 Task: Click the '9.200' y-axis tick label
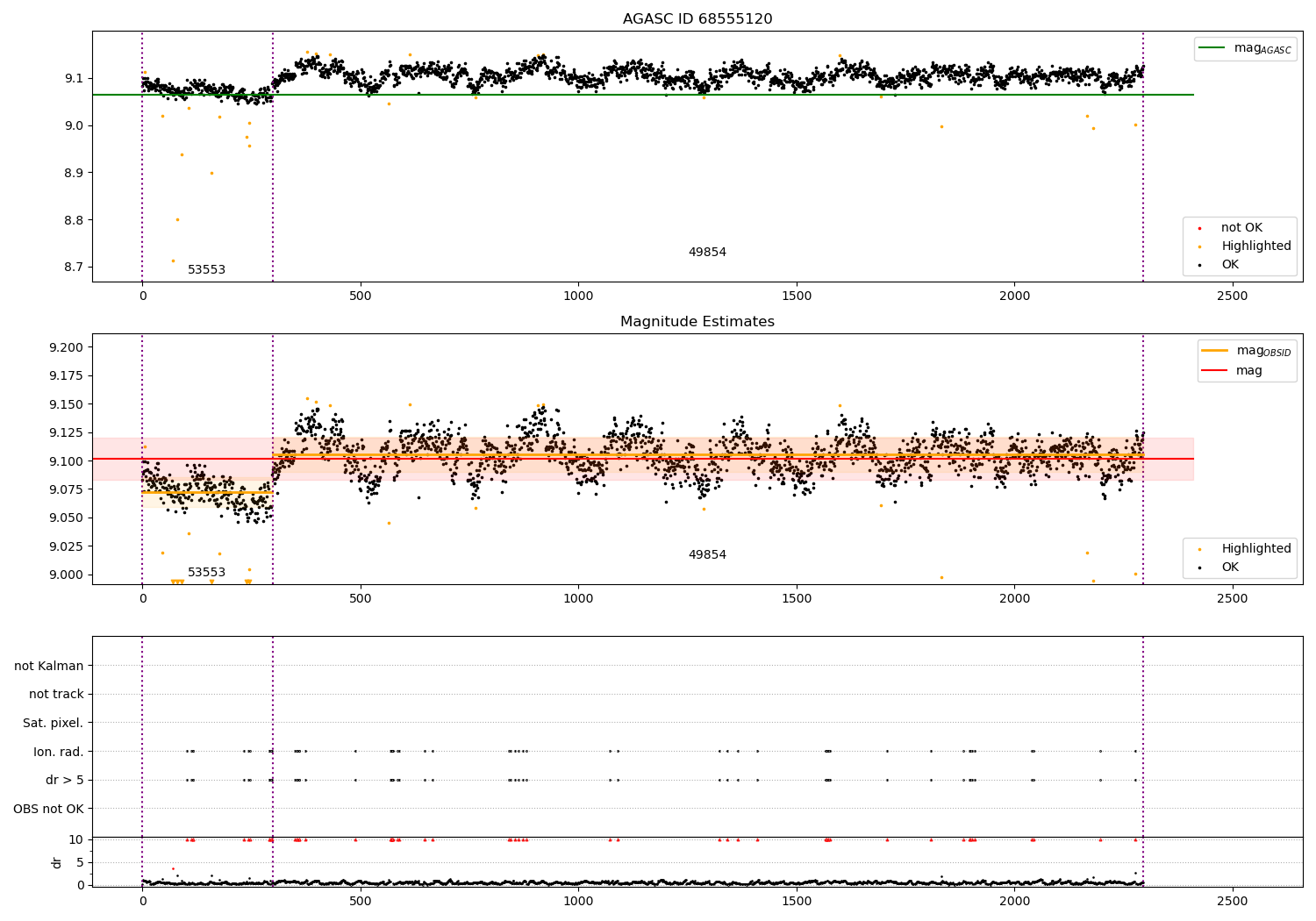(x=67, y=348)
